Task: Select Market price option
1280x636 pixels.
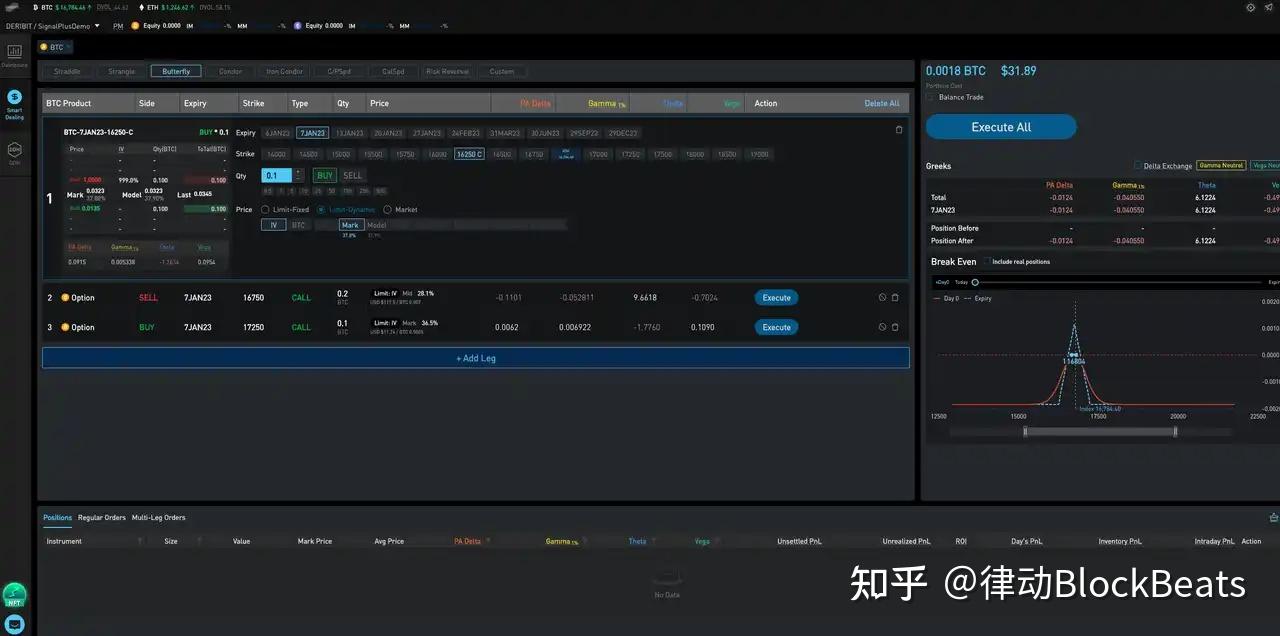Action: pyautogui.click(x=401, y=210)
